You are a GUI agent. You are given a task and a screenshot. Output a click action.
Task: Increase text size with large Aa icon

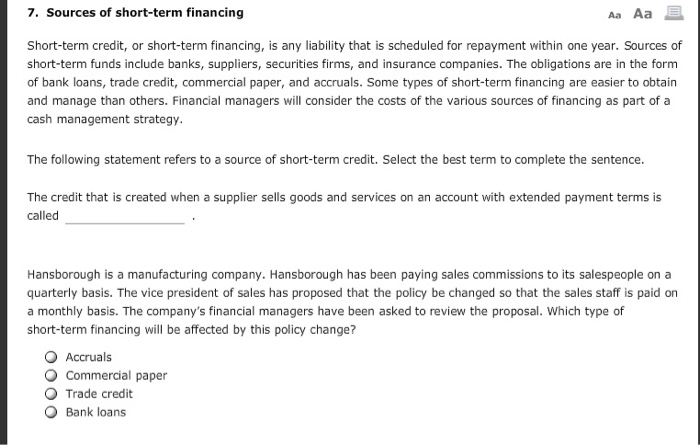click(642, 13)
